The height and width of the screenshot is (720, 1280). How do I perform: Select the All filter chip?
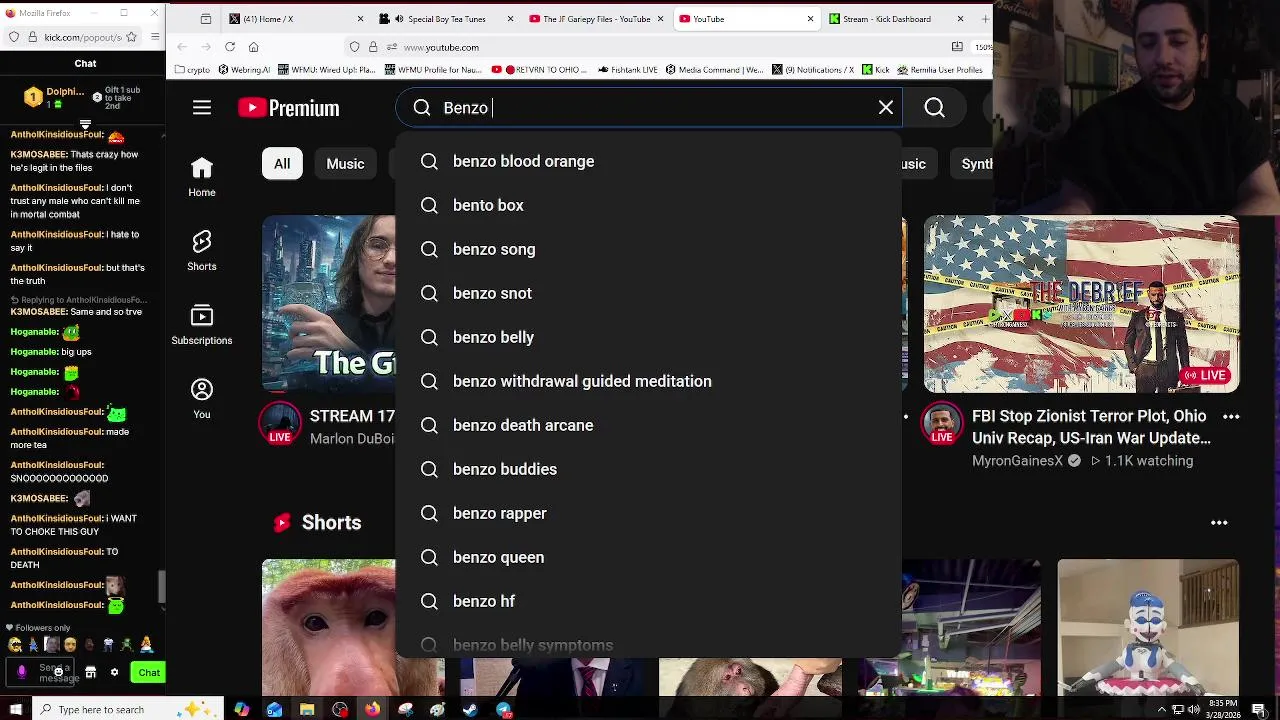tap(282, 164)
